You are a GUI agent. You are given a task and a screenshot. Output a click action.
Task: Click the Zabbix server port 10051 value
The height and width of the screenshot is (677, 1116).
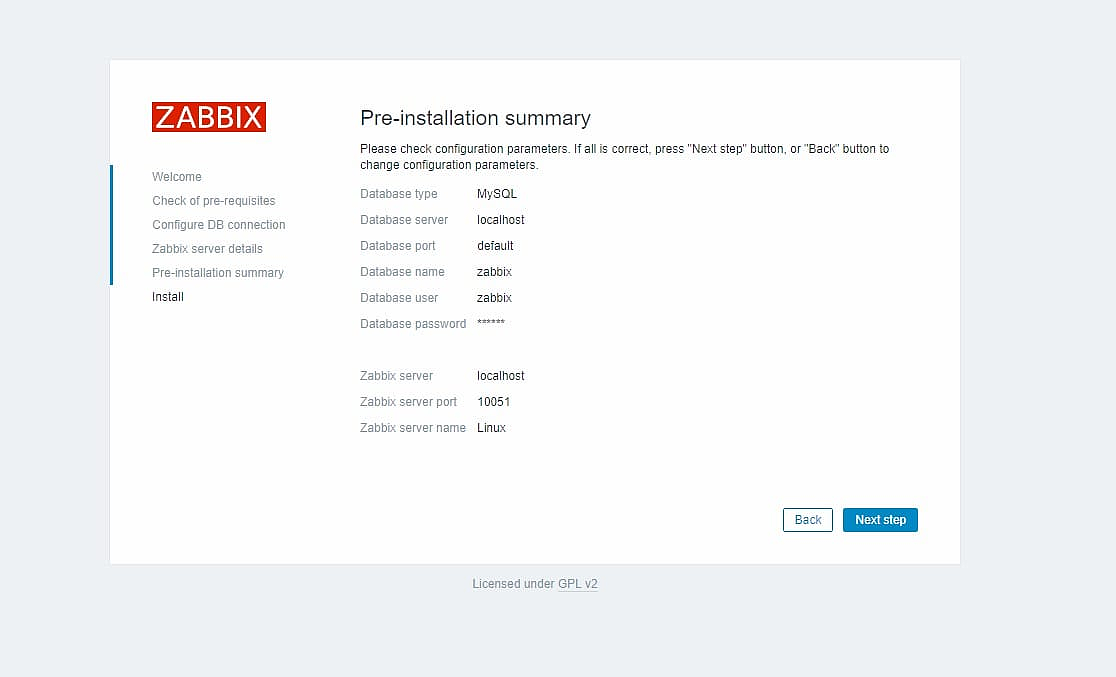point(493,402)
